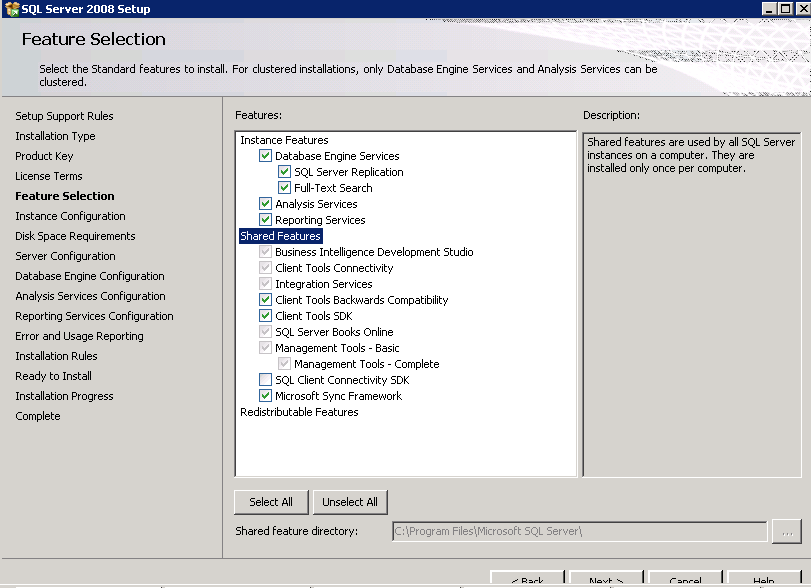The image size is (811, 588).
Task: Uncheck the Client Tools SDK checkbox
Action: [x=265, y=316]
